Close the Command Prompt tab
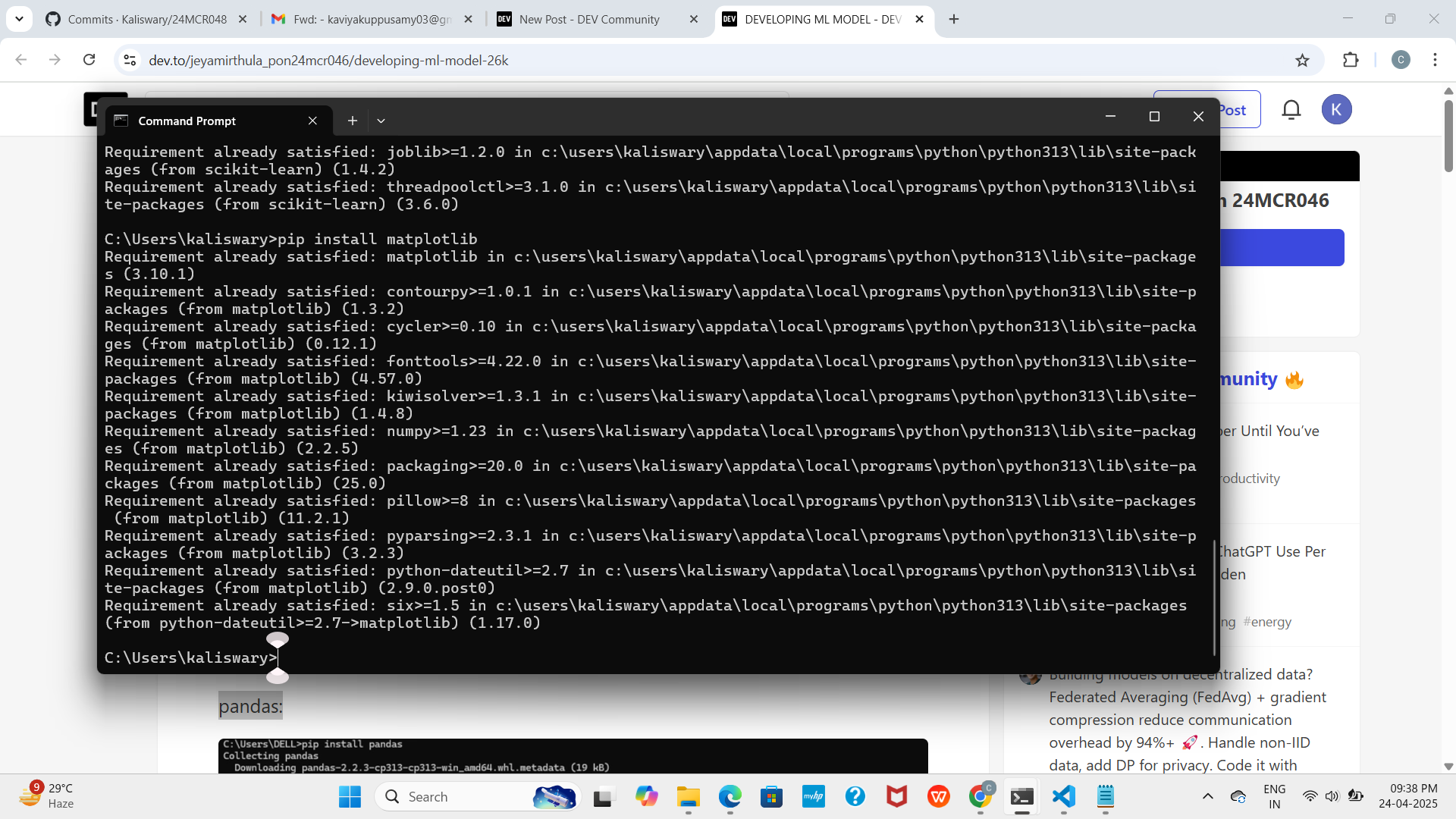The image size is (1456, 819). click(x=312, y=121)
